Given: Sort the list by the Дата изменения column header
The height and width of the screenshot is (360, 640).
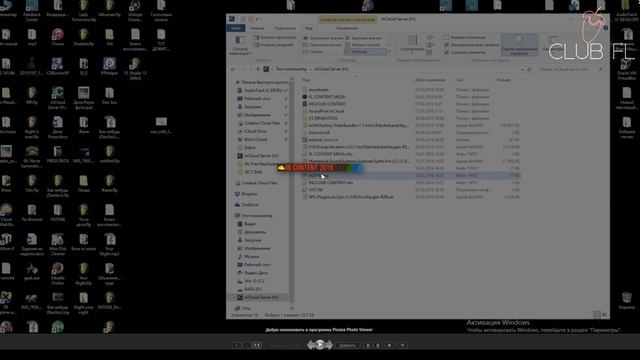Looking at the screenshot, I should [430, 80].
